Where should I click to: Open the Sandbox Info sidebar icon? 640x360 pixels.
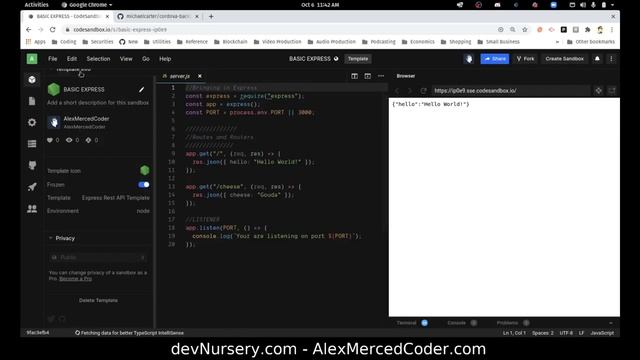point(32,80)
